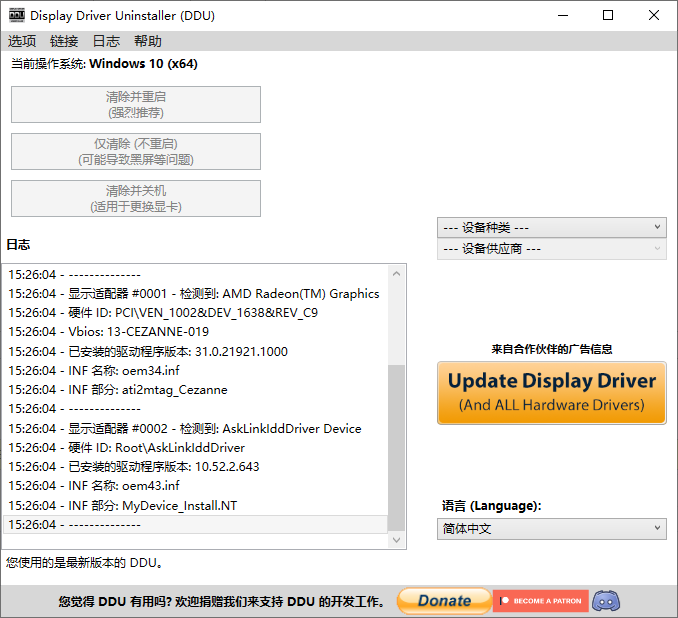This screenshot has width=678, height=618.
Task: Click the DDU app icon in title bar
Action: (x=16, y=15)
